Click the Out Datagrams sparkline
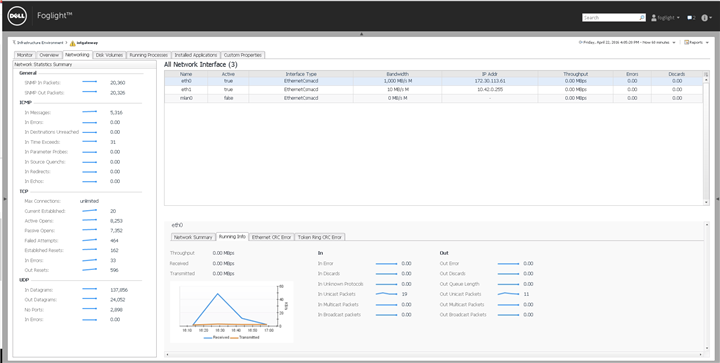The image size is (720, 363). pos(90,300)
